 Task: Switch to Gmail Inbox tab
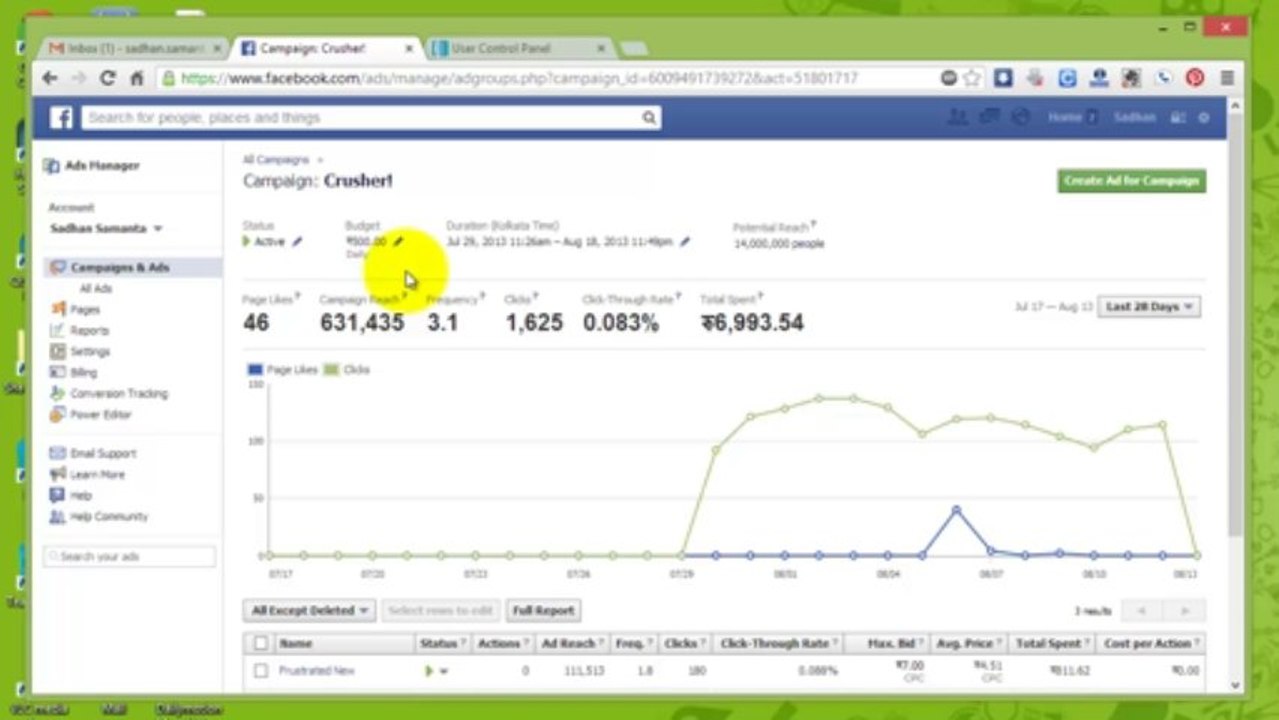133,48
